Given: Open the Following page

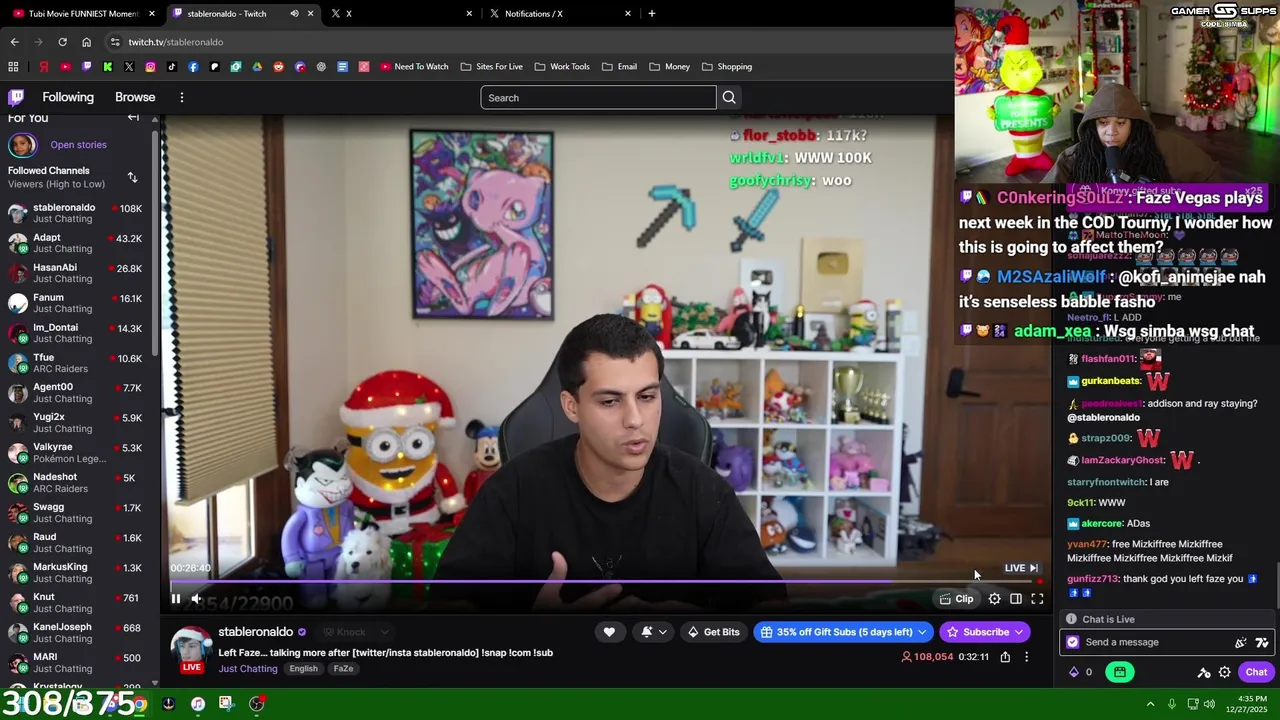Looking at the screenshot, I should (x=68, y=97).
